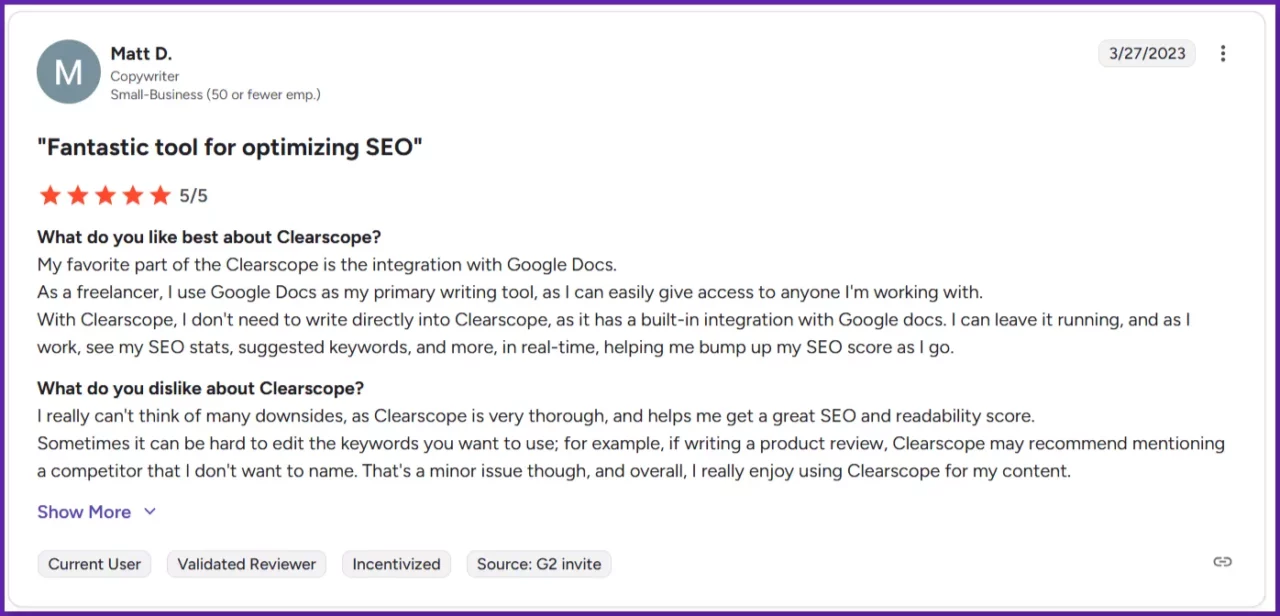
Task: Click the fifth rating star
Action: tap(160, 196)
